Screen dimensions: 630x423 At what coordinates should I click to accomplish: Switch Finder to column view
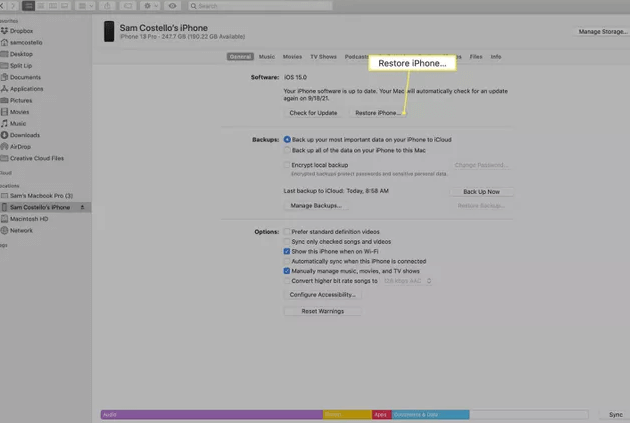pos(53,6)
